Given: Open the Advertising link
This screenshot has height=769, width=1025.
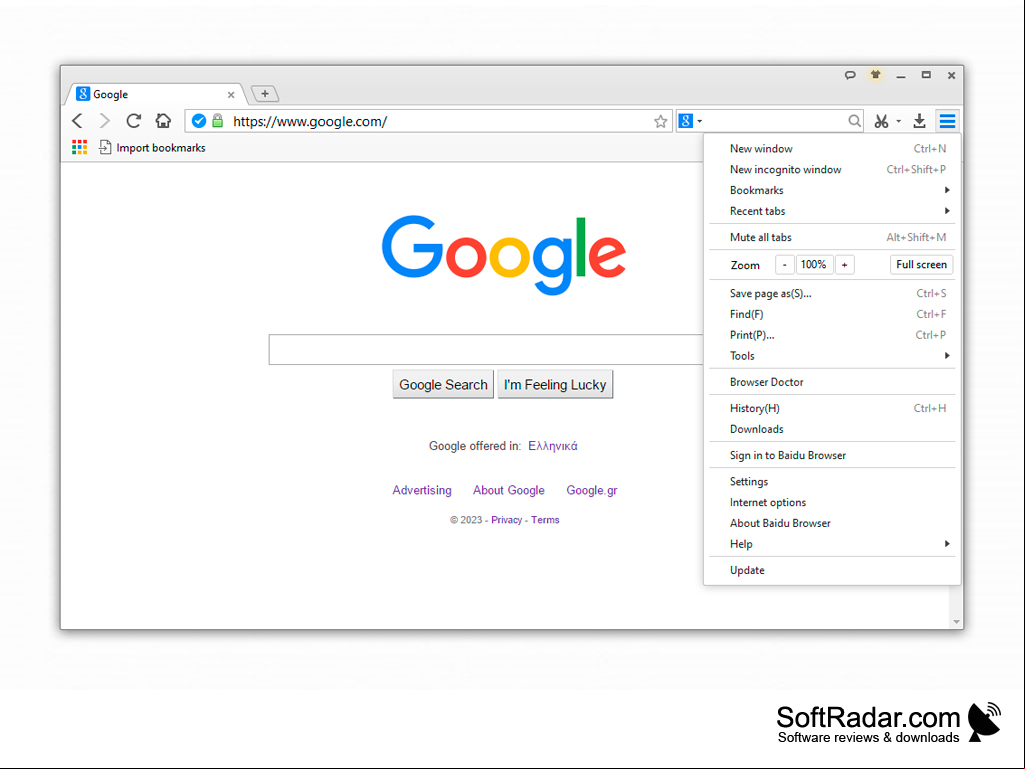Looking at the screenshot, I should [422, 490].
